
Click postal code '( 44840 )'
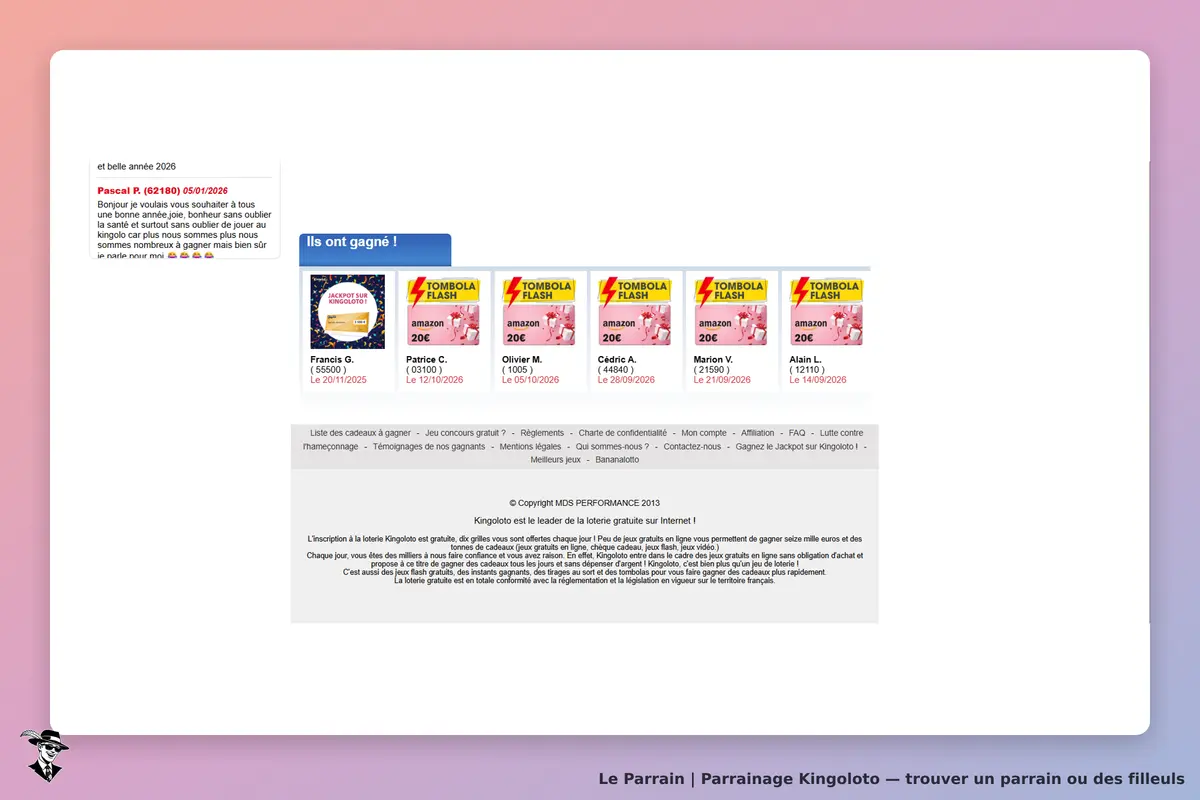[617, 370]
